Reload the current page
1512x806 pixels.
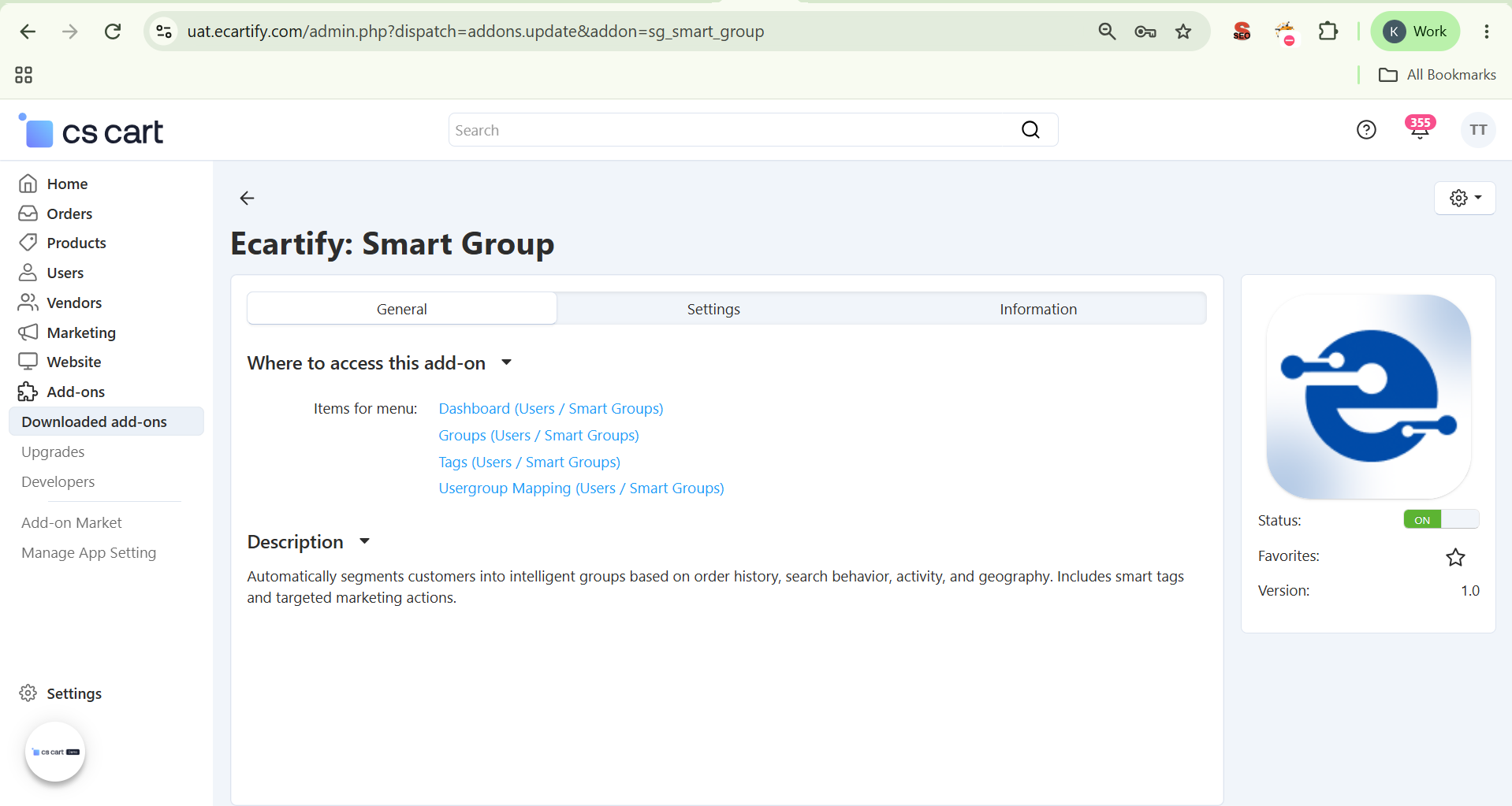113,32
